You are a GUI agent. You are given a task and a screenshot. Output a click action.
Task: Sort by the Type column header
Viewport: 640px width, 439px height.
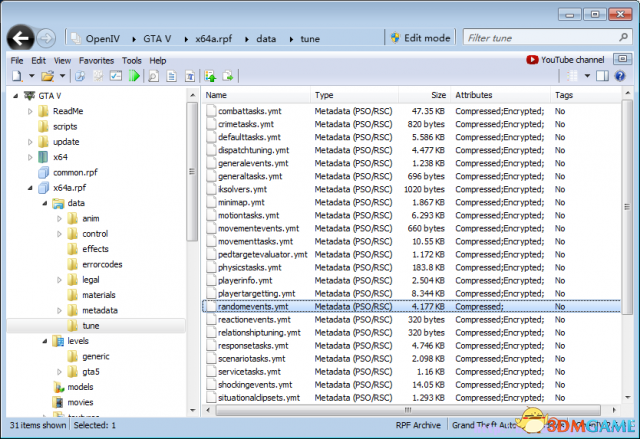(354, 95)
